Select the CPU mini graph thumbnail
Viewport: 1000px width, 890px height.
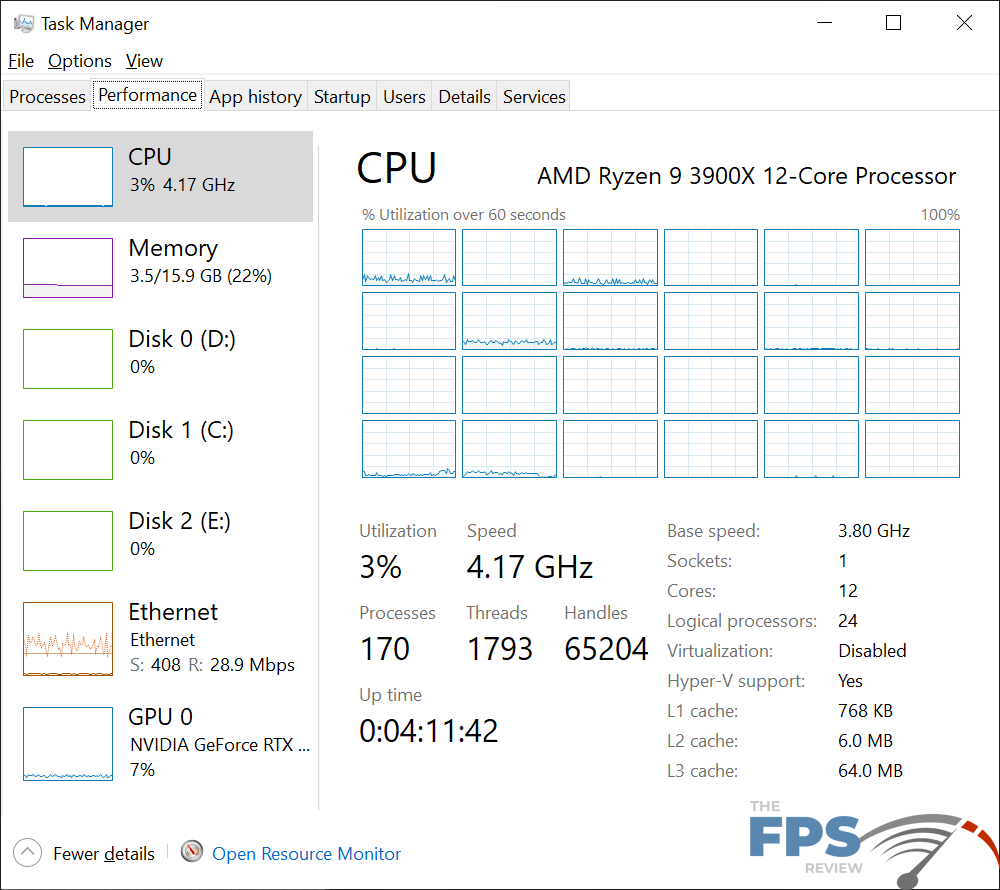tap(68, 177)
